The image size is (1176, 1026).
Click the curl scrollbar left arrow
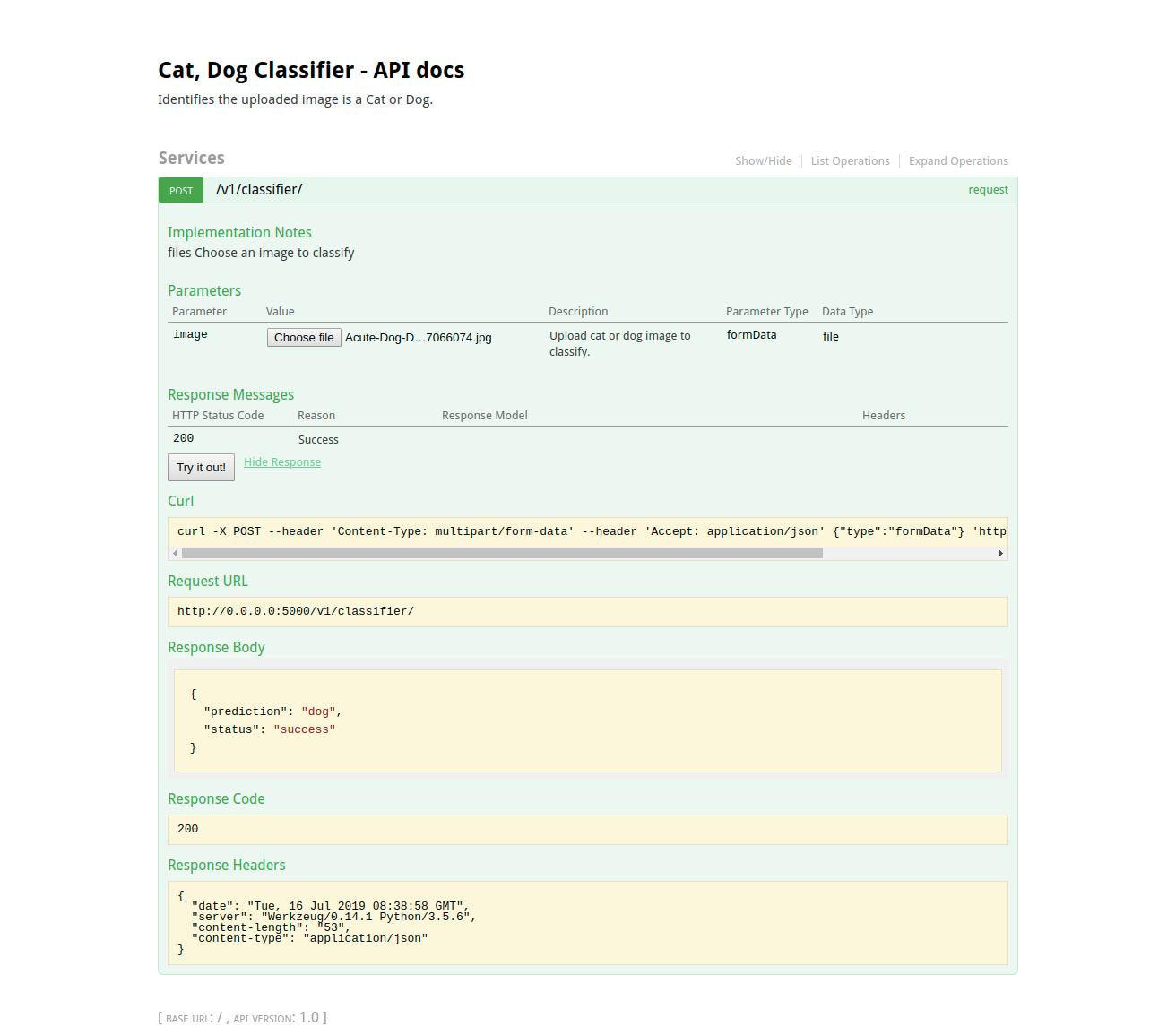[x=175, y=554]
